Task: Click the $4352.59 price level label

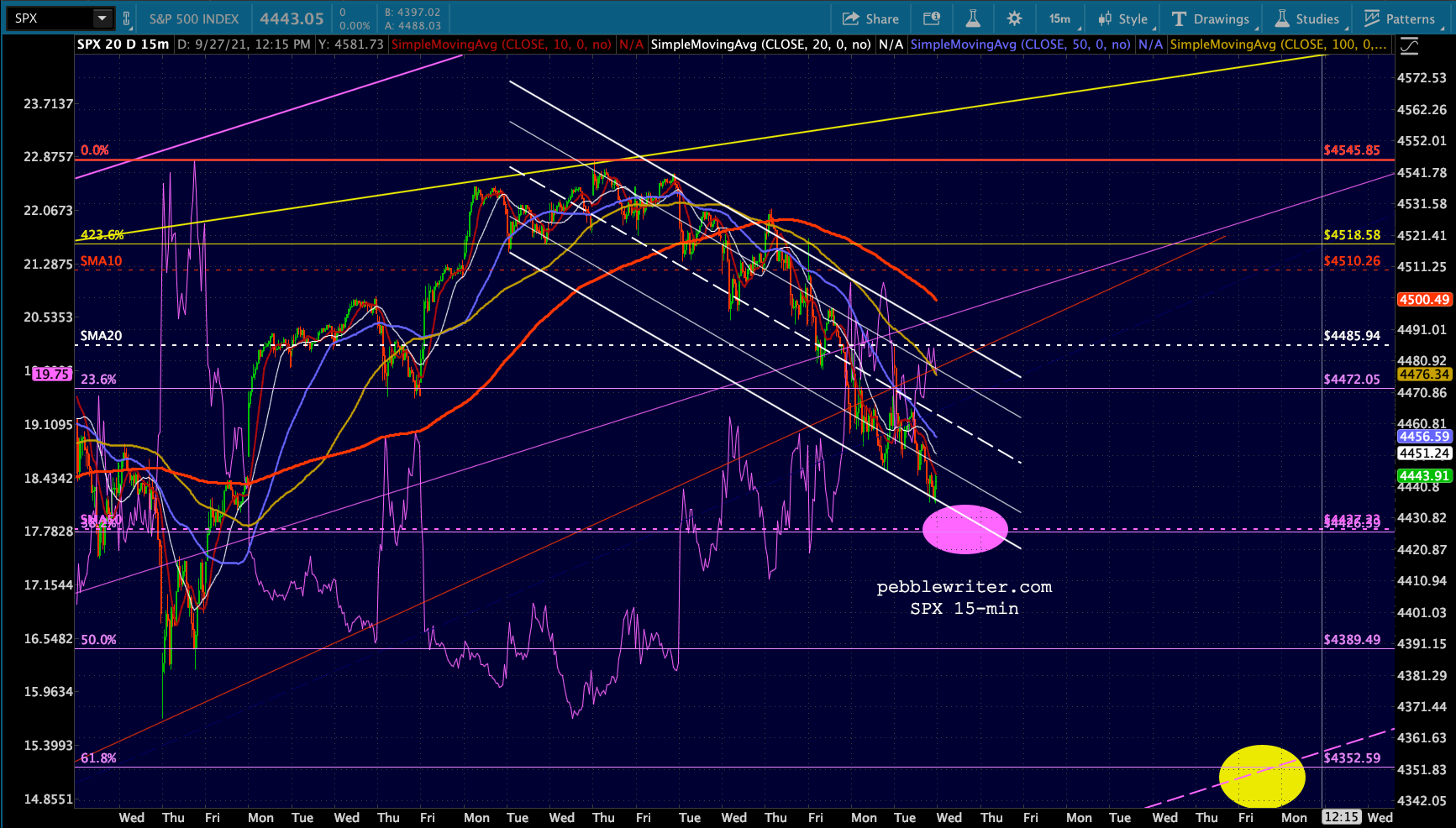Action: tap(1352, 758)
